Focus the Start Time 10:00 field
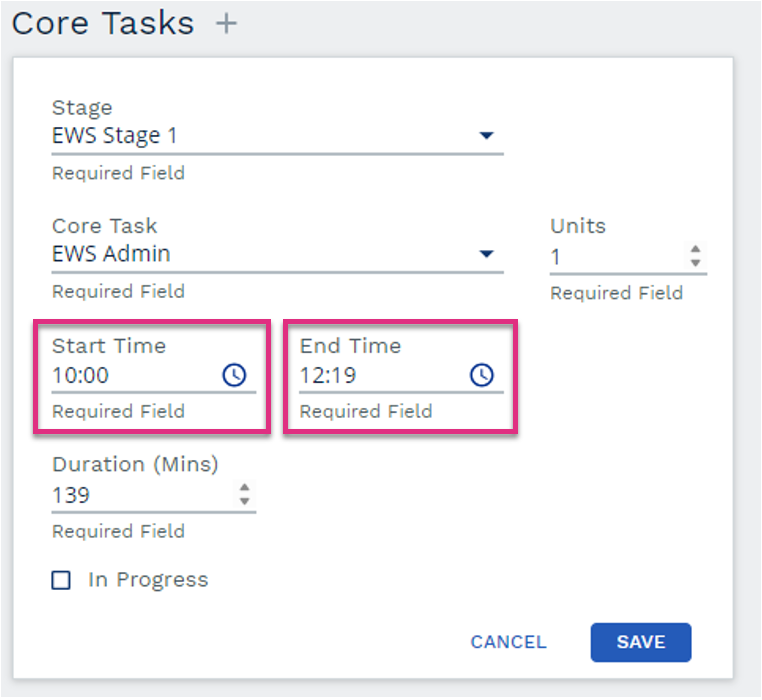The image size is (762, 700). click(x=154, y=375)
